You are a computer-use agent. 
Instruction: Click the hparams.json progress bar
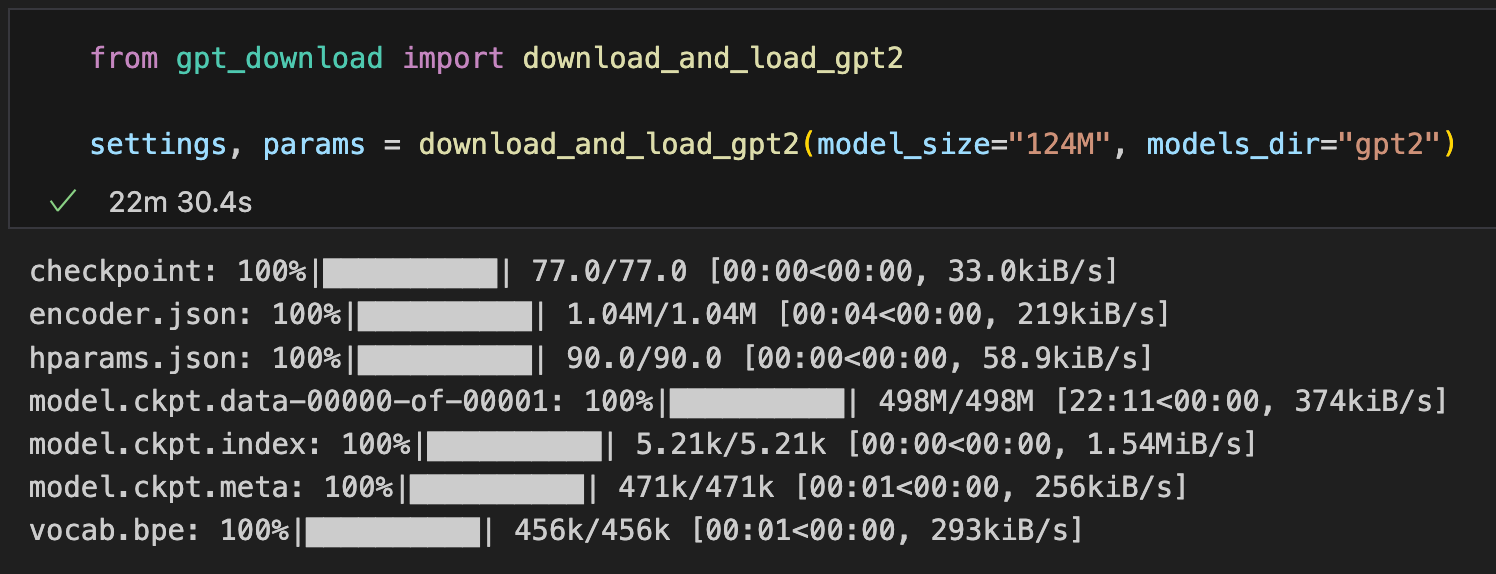pyautogui.click(x=445, y=358)
